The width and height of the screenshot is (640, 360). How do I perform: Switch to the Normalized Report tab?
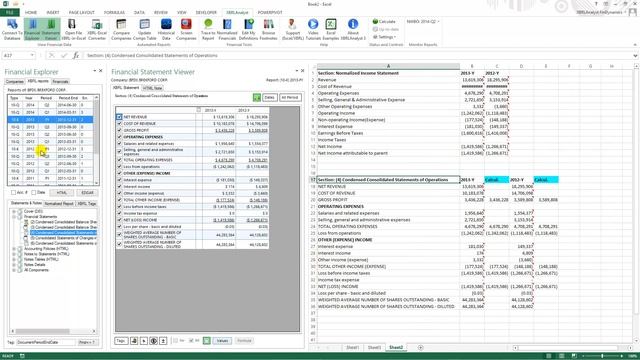[59, 203]
